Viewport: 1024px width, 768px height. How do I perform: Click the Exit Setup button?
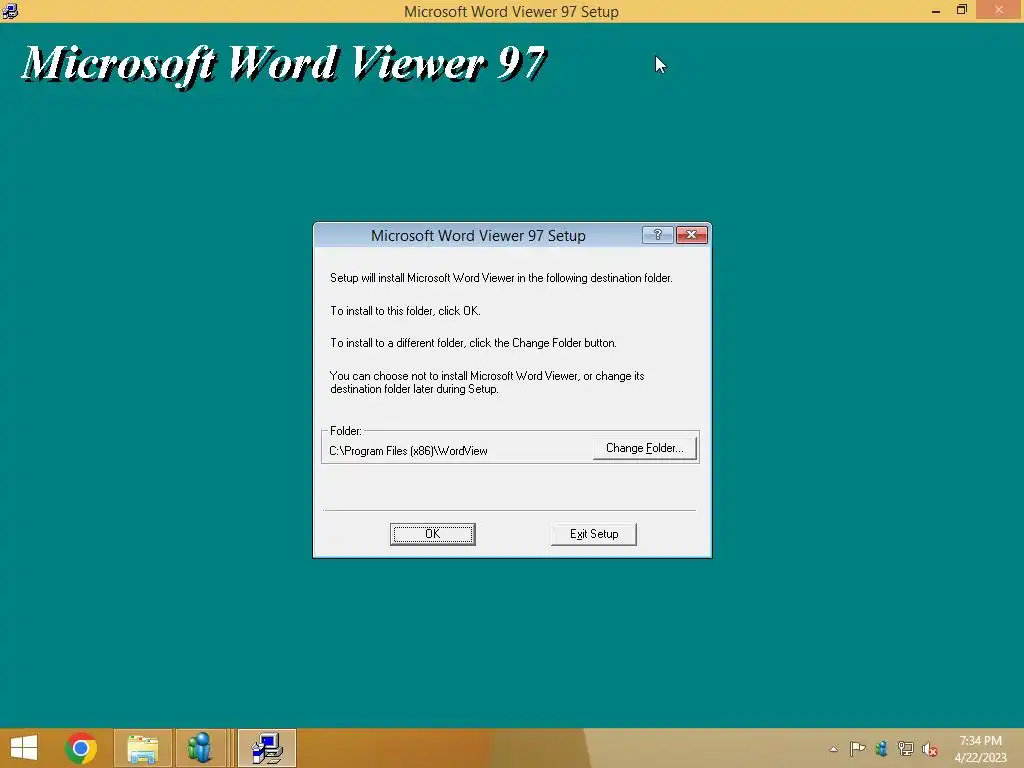[x=594, y=534]
